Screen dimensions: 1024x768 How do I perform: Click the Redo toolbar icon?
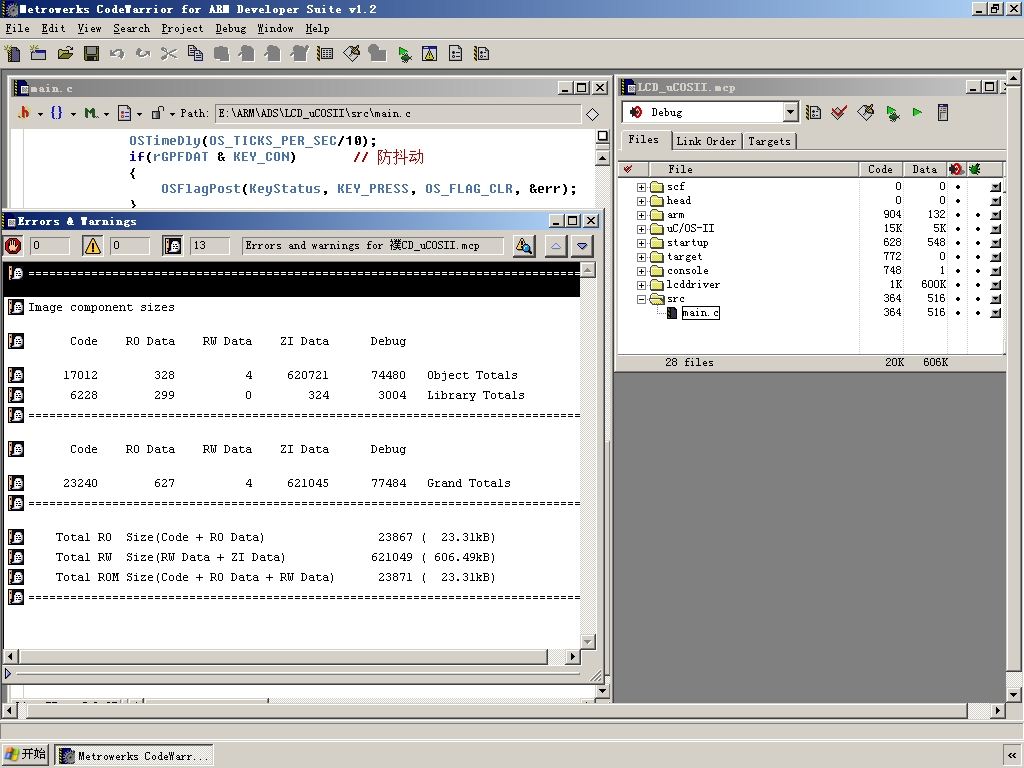click(143, 54)
